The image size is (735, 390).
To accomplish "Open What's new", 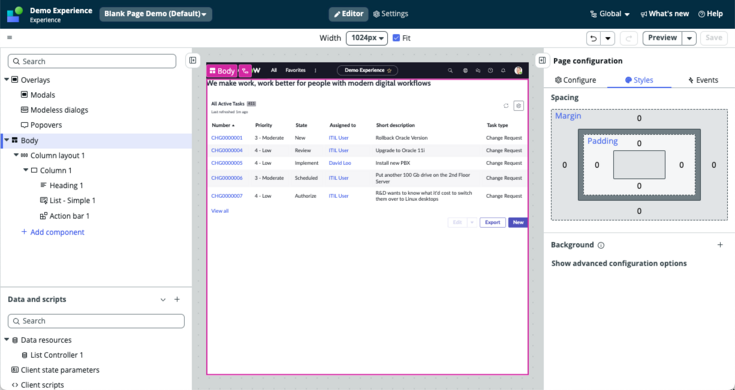I will pos(665,14).
